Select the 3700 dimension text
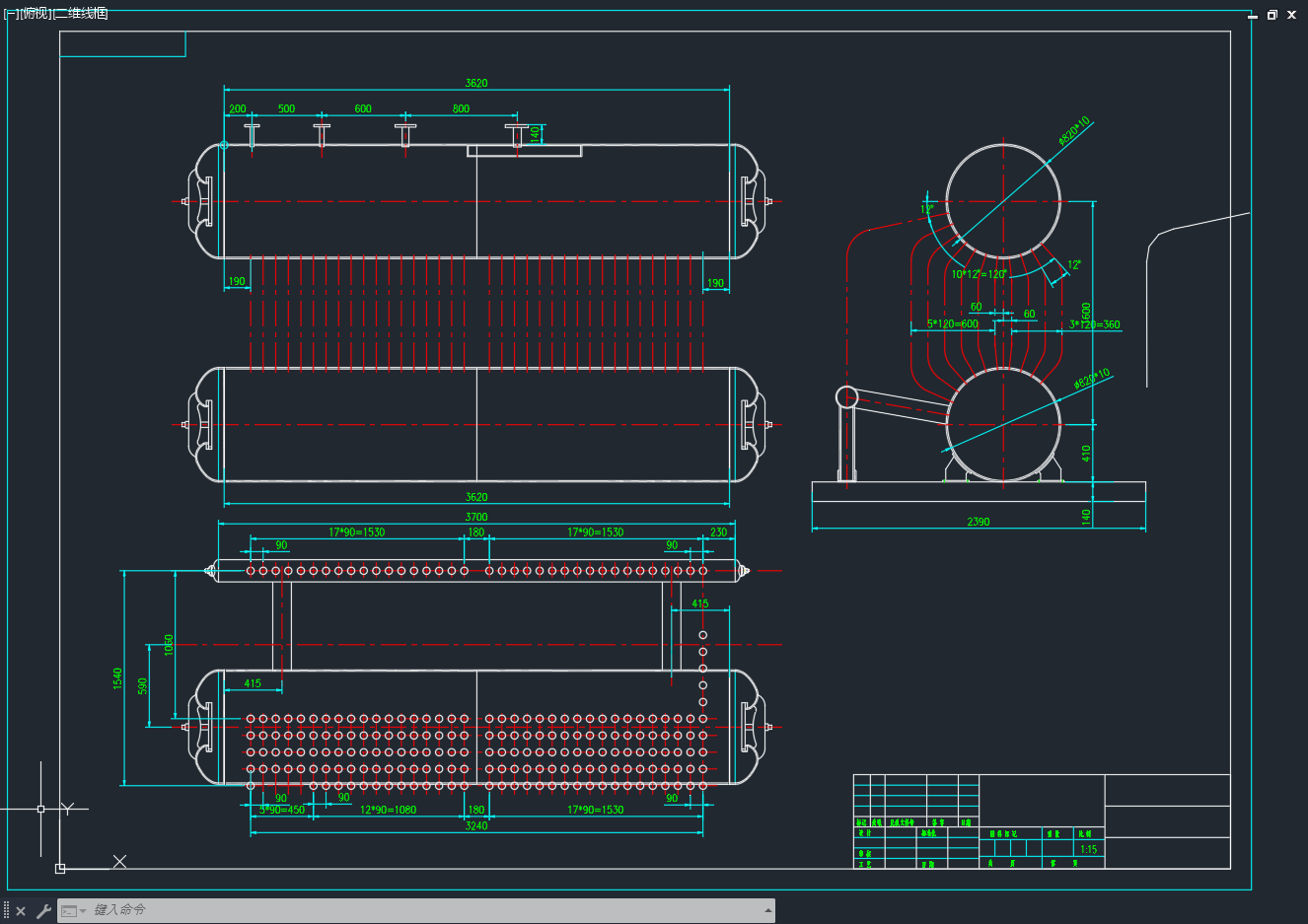This screenshot has height=924, width=1308. tap(476, 517)
